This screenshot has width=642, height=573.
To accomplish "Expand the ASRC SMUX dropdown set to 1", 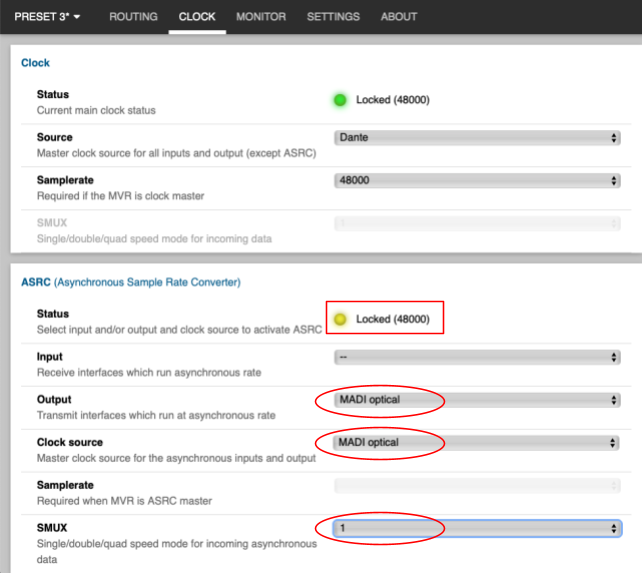I will [x=477, y=528].
